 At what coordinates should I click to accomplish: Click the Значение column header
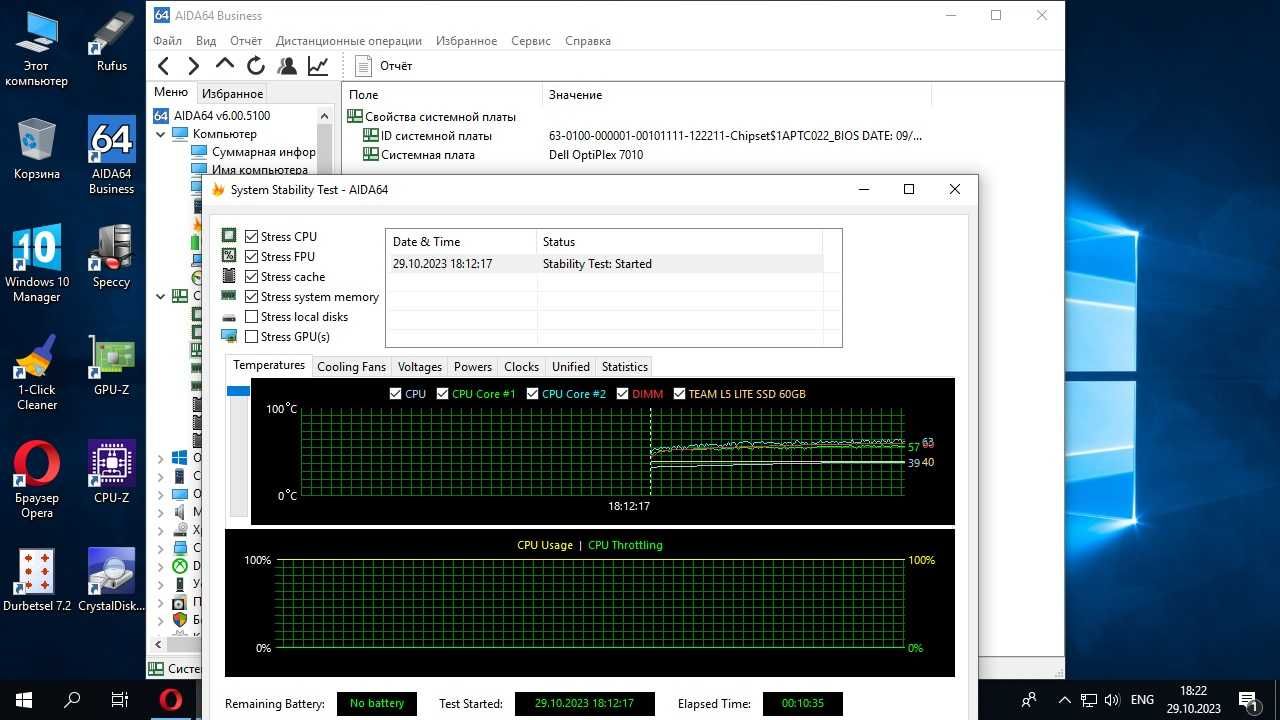pos(736,95)
